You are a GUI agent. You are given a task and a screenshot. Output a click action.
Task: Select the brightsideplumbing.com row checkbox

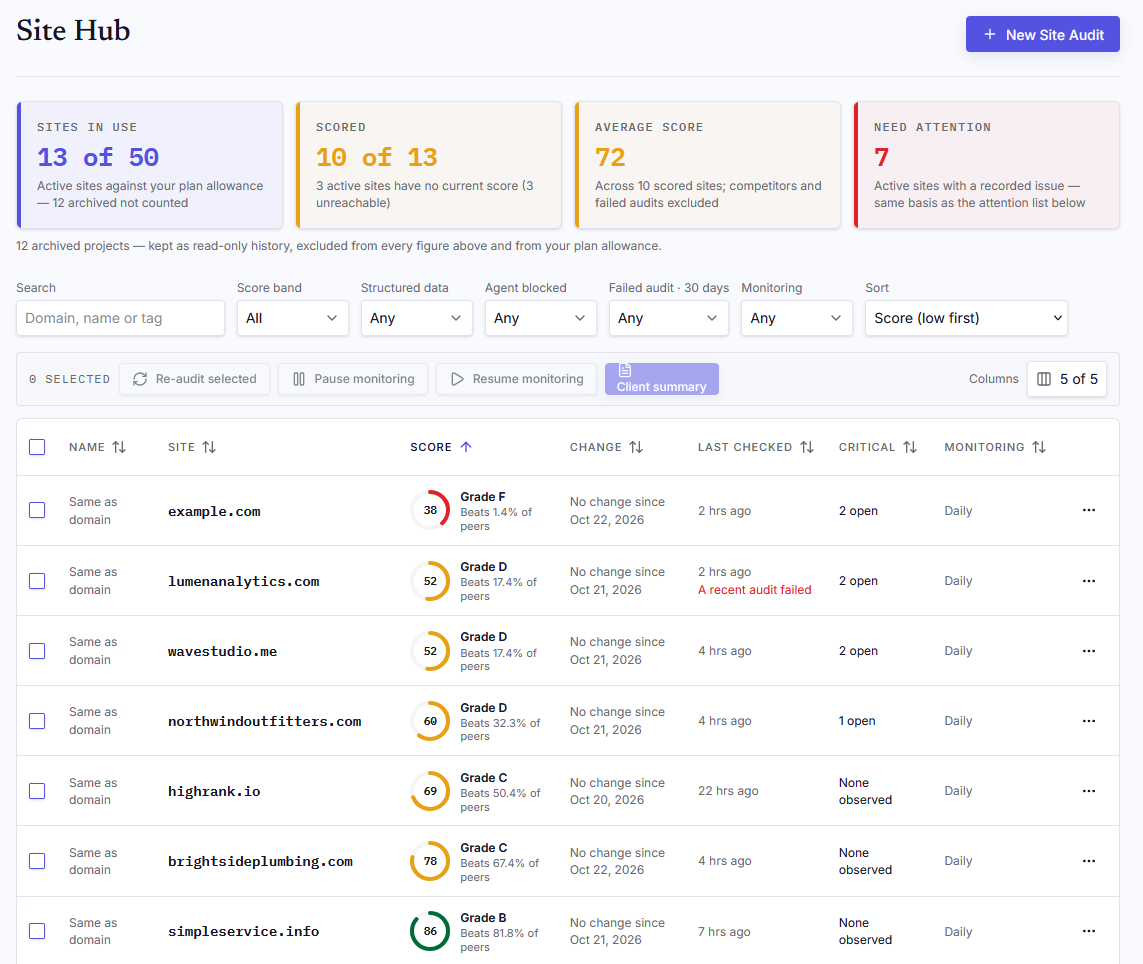(x=37, y=861)
